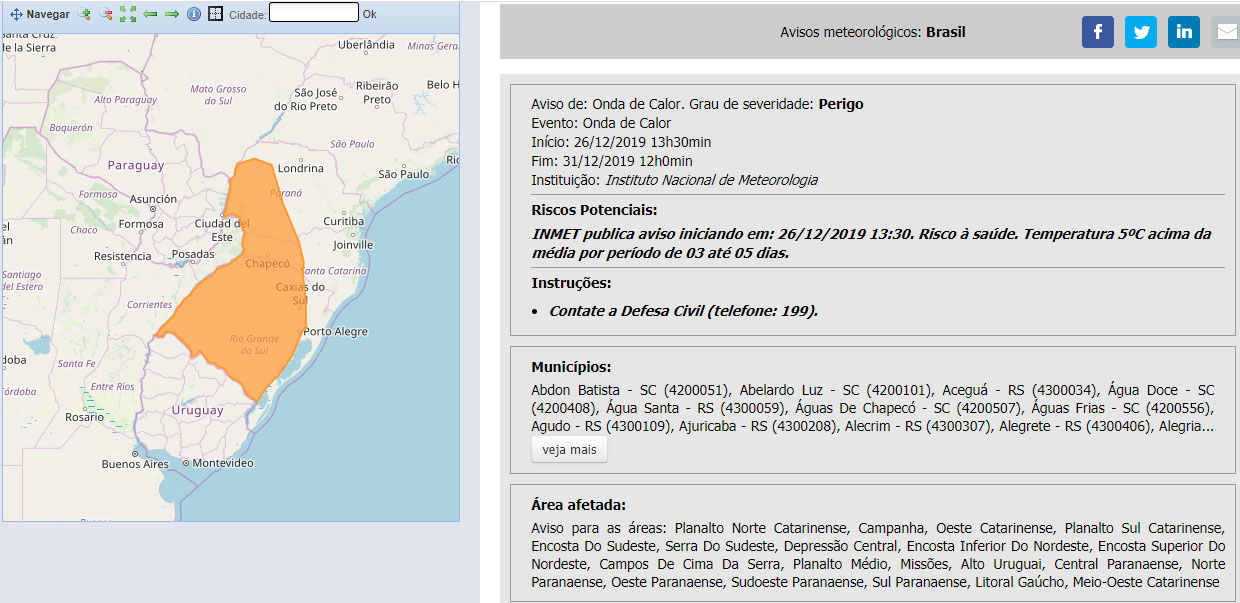The width and height of the screenshot is (1240, 603).
Task: Share alert on Facebook
Action: [x=1097, y=32]
